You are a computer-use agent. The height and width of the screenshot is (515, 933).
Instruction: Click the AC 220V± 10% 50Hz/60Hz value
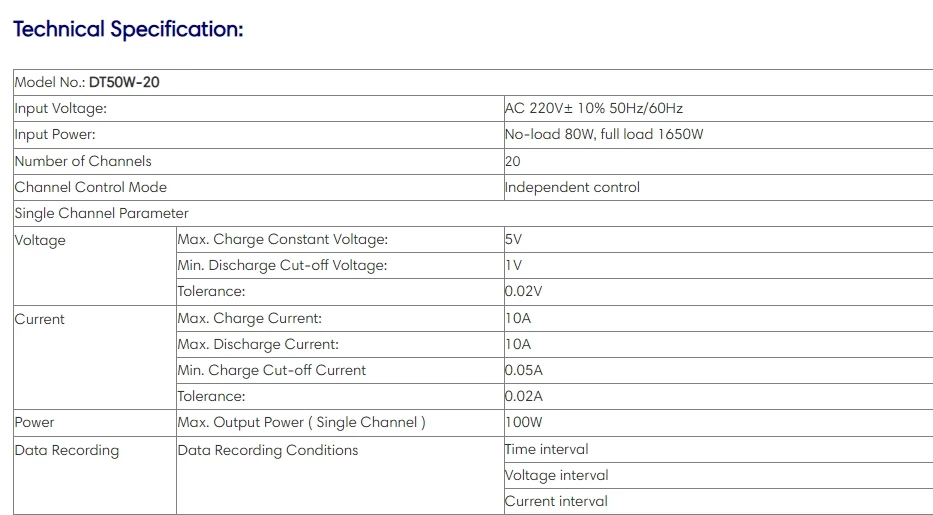click(593, 109)
